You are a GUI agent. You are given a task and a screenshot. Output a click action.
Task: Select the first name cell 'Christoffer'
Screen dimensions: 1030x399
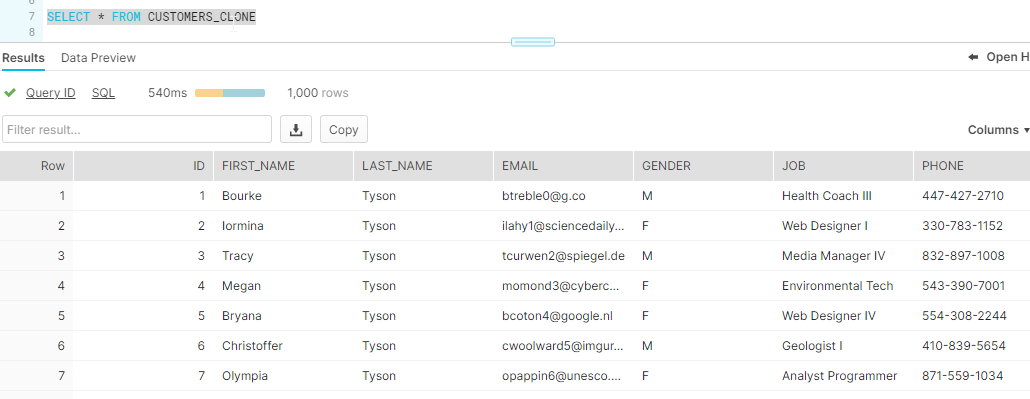point(252,346)
